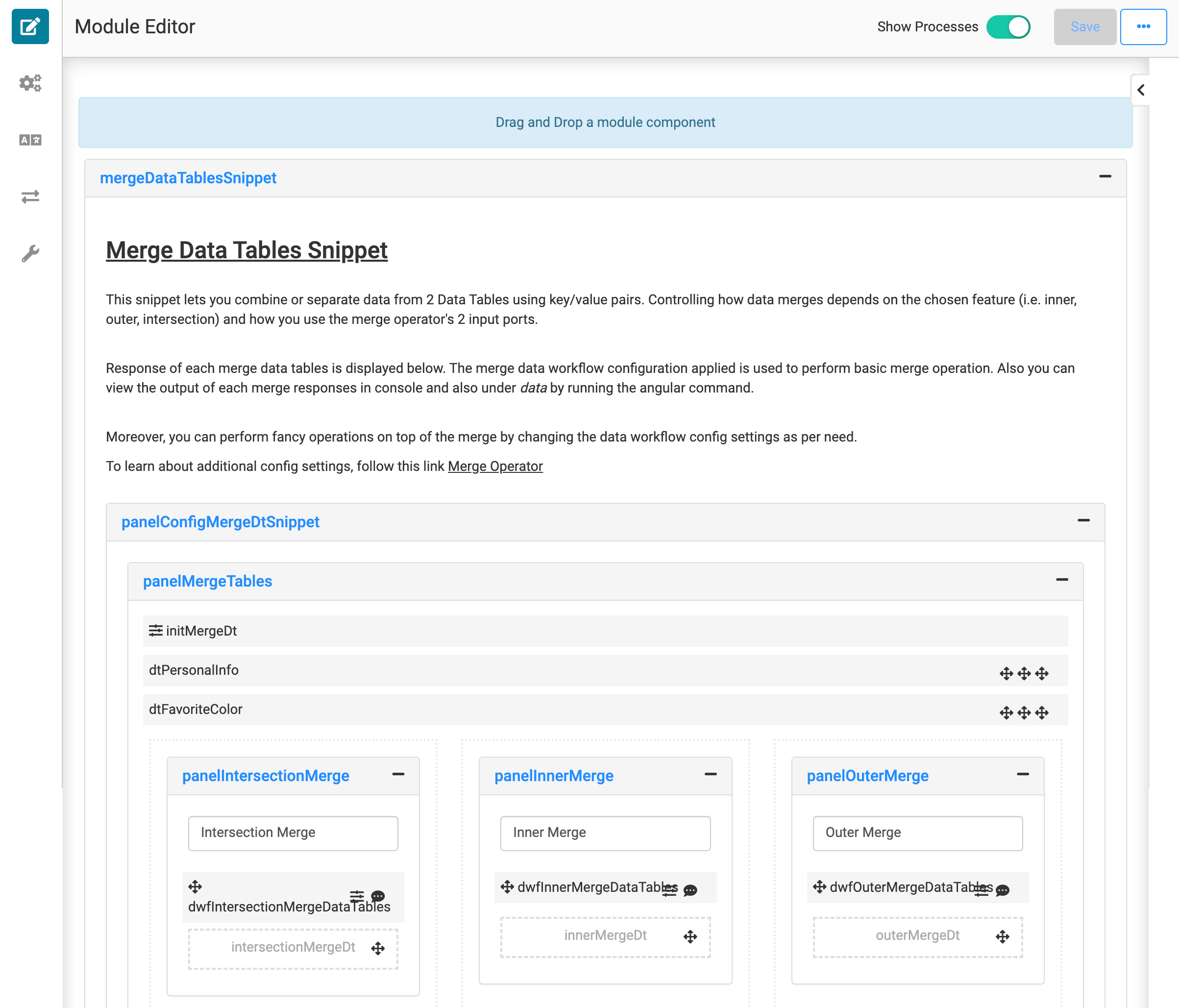Click sliders icon on dwfInnerMergeDataTables
This screenshot has height=1008, width=1179.
click(x=670, y=891)
